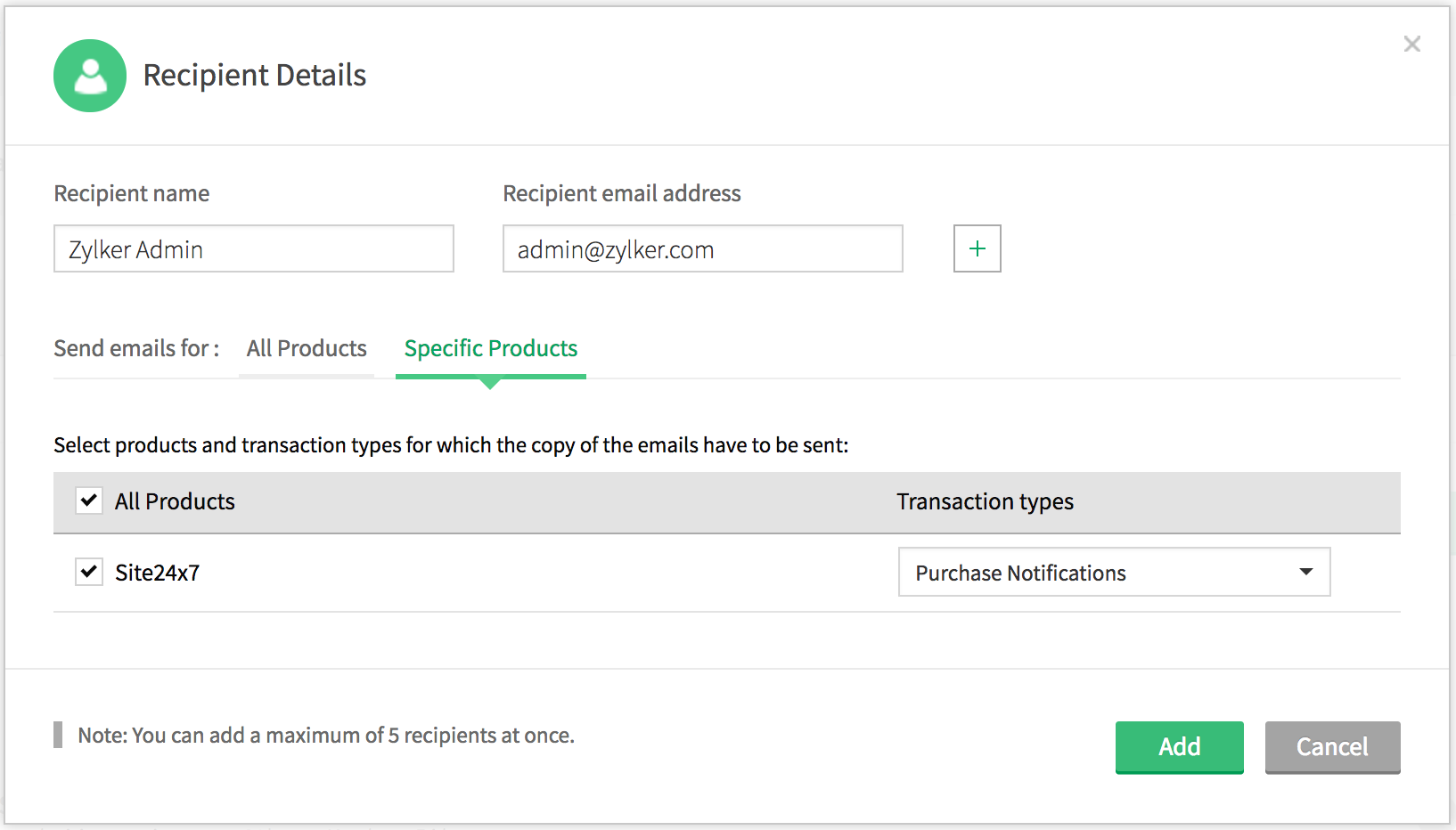
Task: Click the Recipient email address label
Action: [x=621, y=193]
